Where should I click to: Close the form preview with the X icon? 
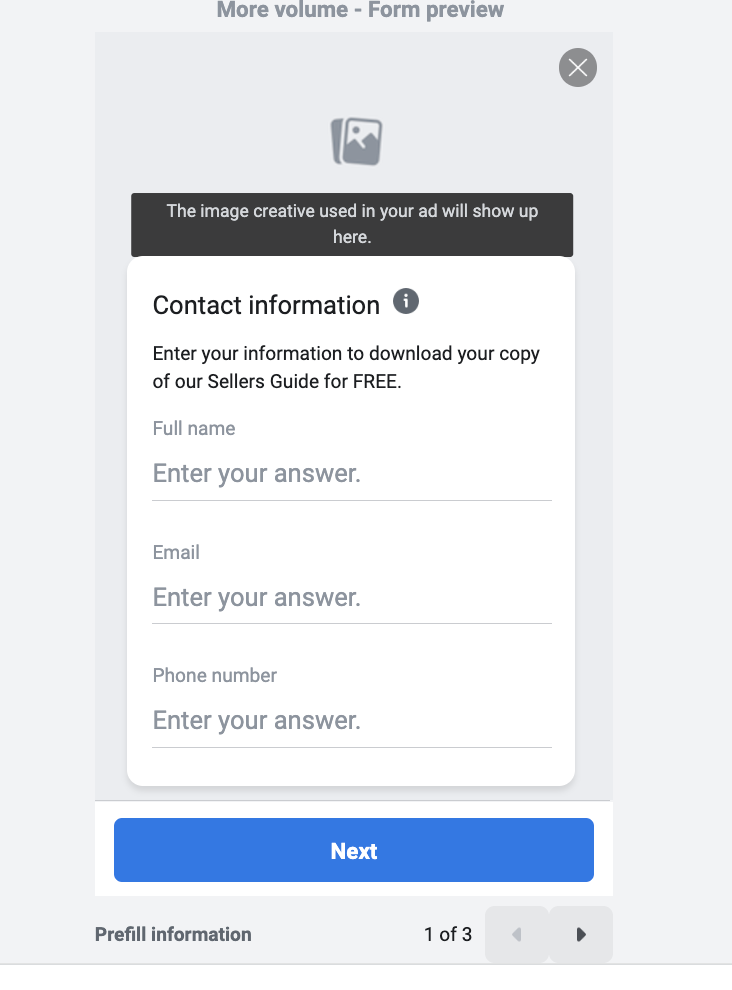577,68
